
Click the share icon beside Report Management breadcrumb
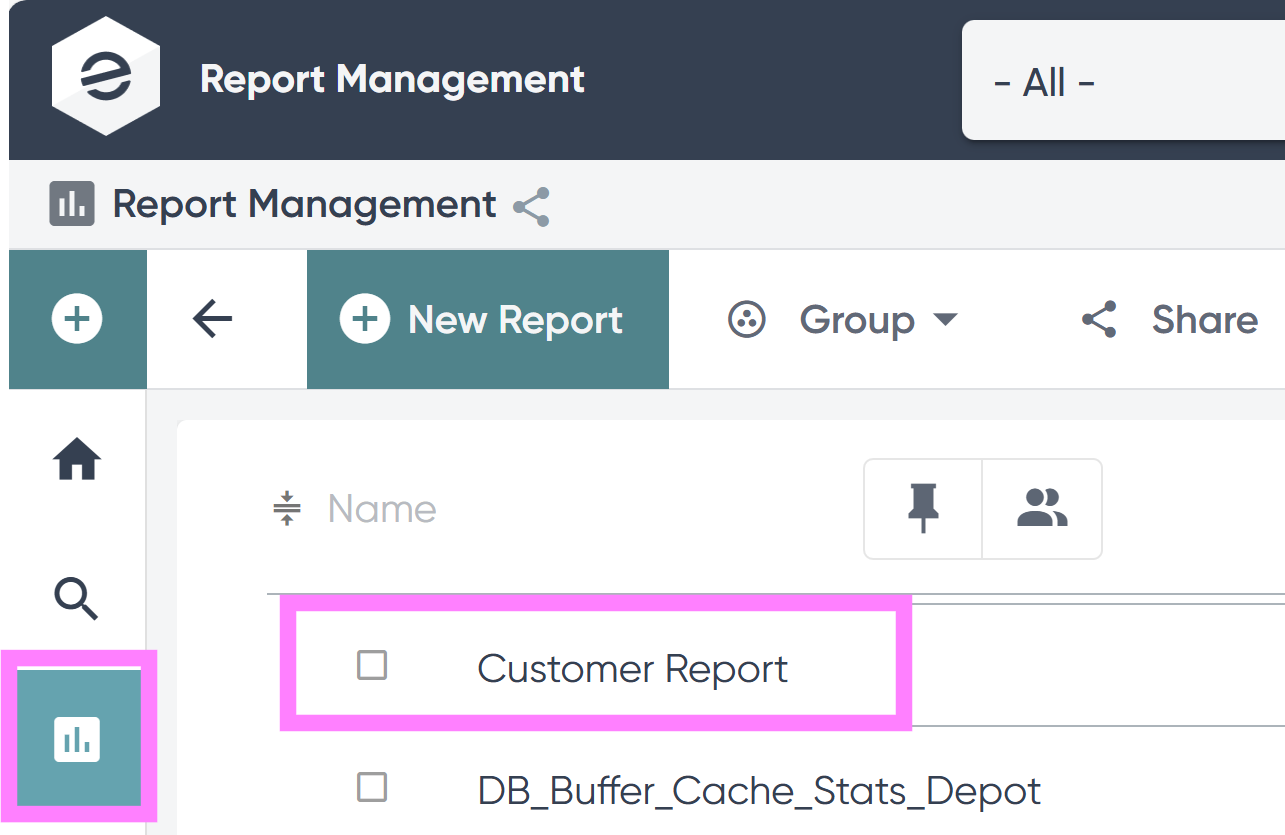[531, 206]
